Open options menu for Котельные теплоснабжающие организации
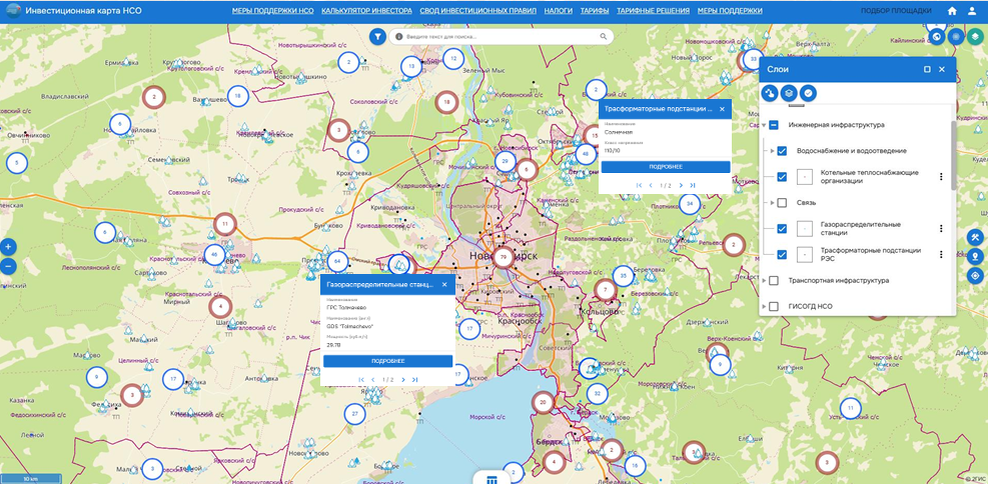This screenshot has width=988, height=484. click(x=941, y=176)
